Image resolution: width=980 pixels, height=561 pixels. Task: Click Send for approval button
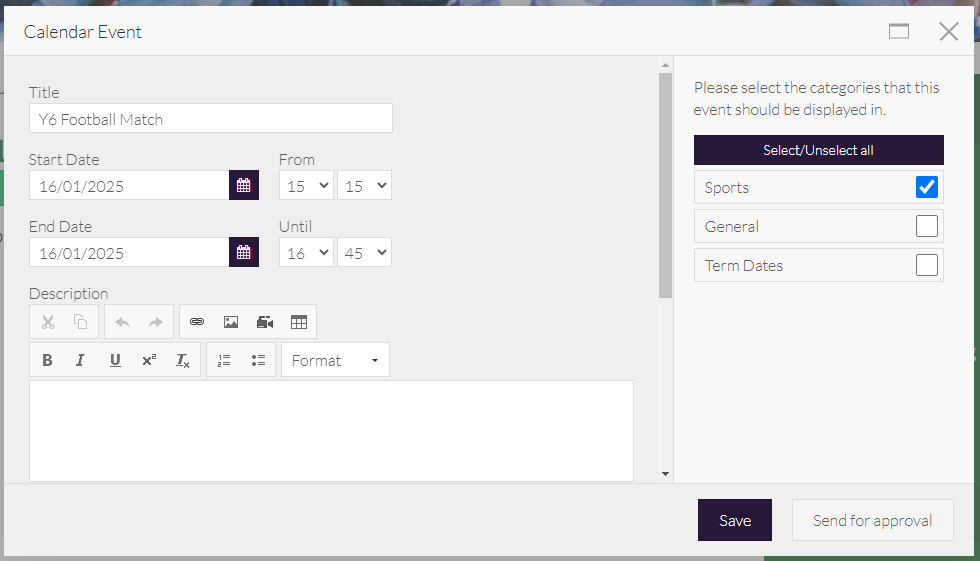pos(872,520)
